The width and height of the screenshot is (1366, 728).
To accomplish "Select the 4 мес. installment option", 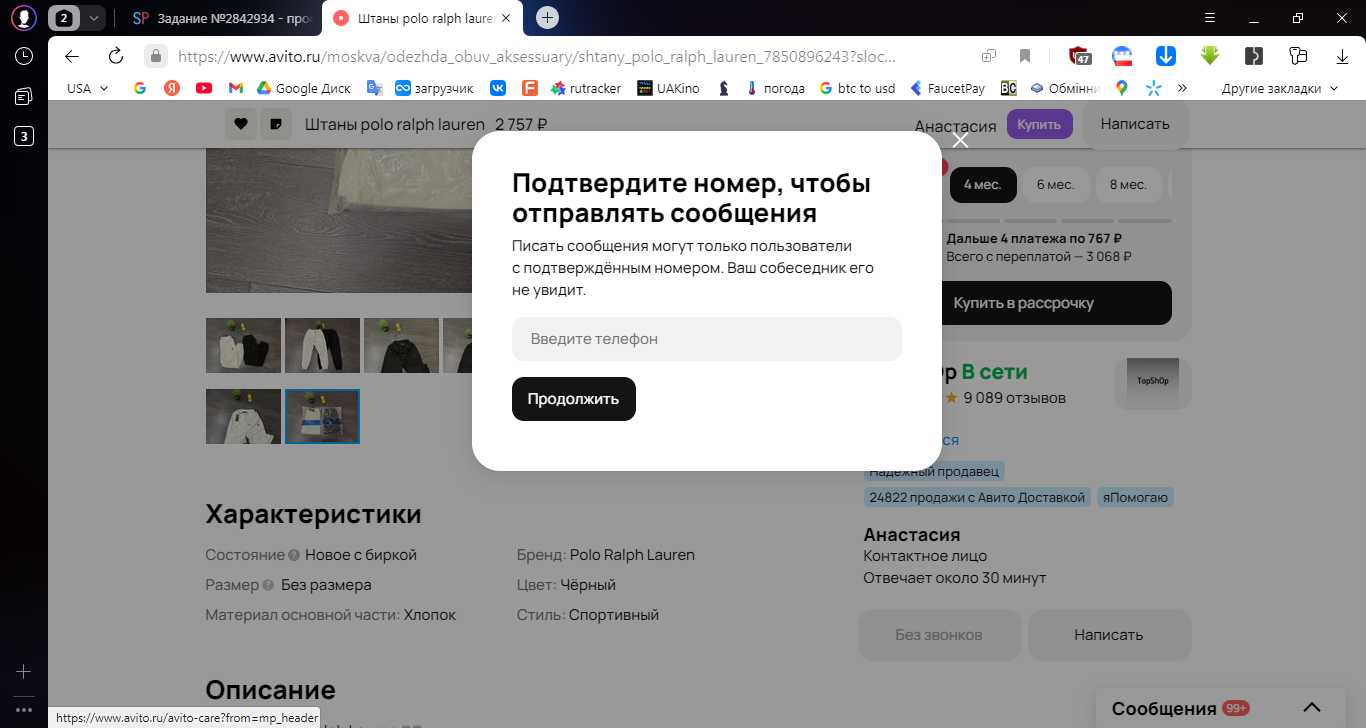I will (983, 185).
